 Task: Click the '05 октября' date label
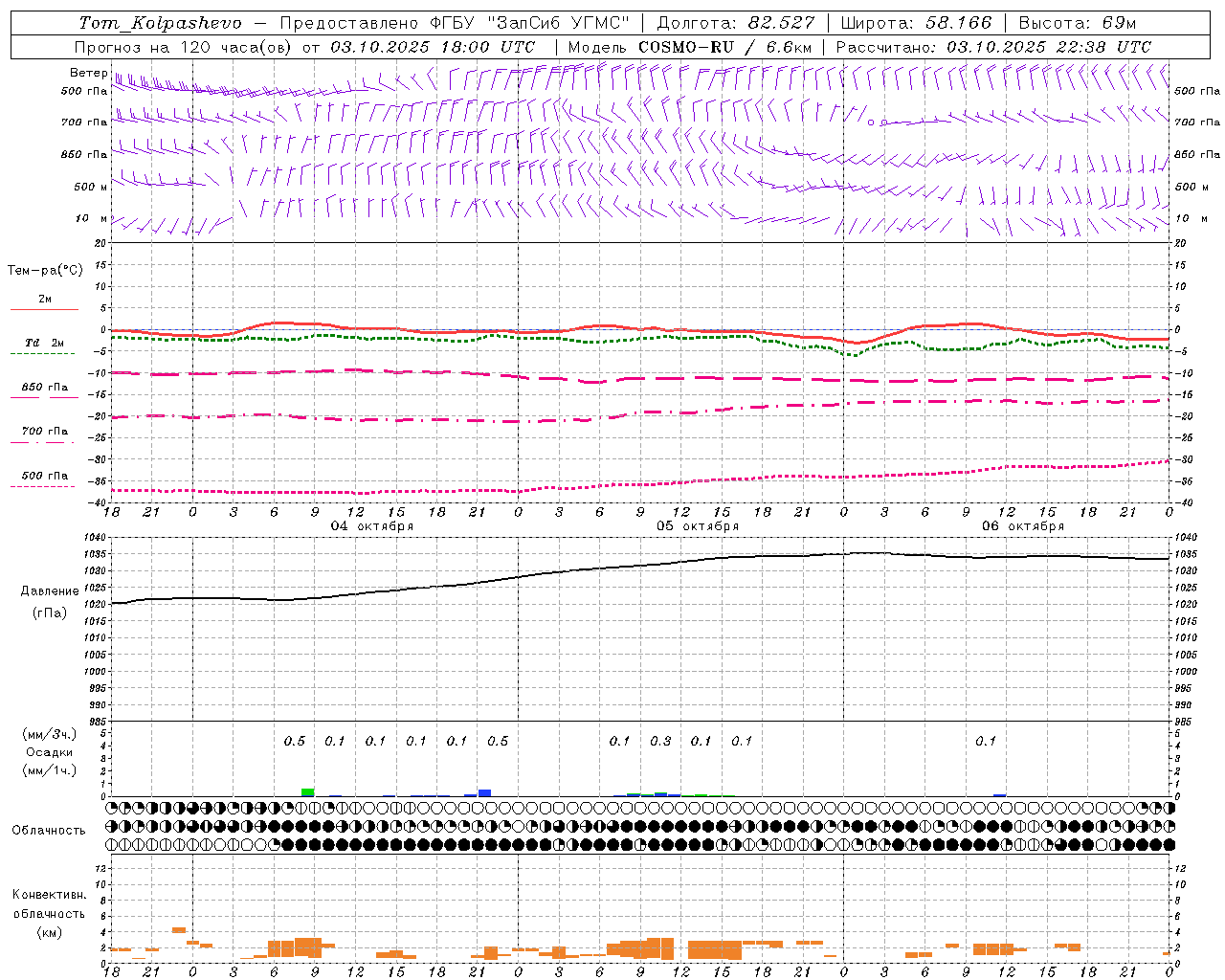pos(698,526)
